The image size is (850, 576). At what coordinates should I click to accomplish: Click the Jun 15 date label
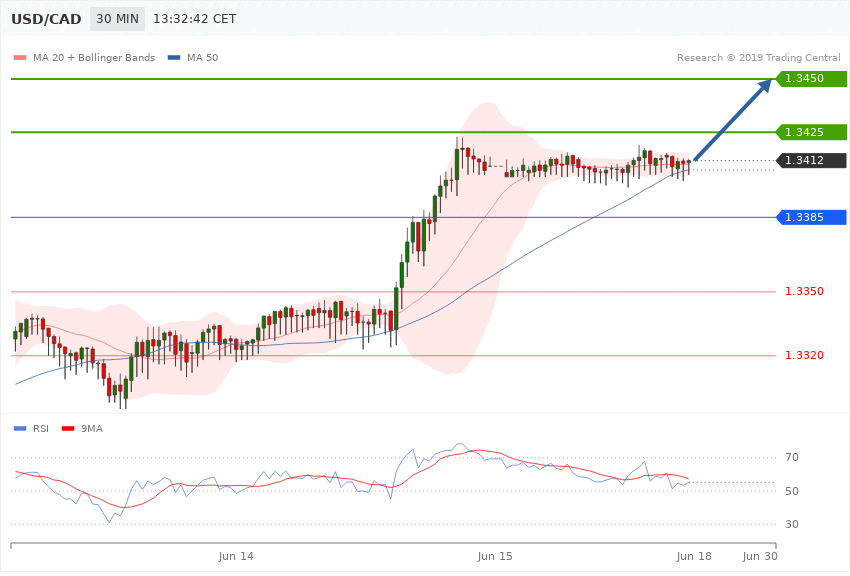click(x=495, y=556)
